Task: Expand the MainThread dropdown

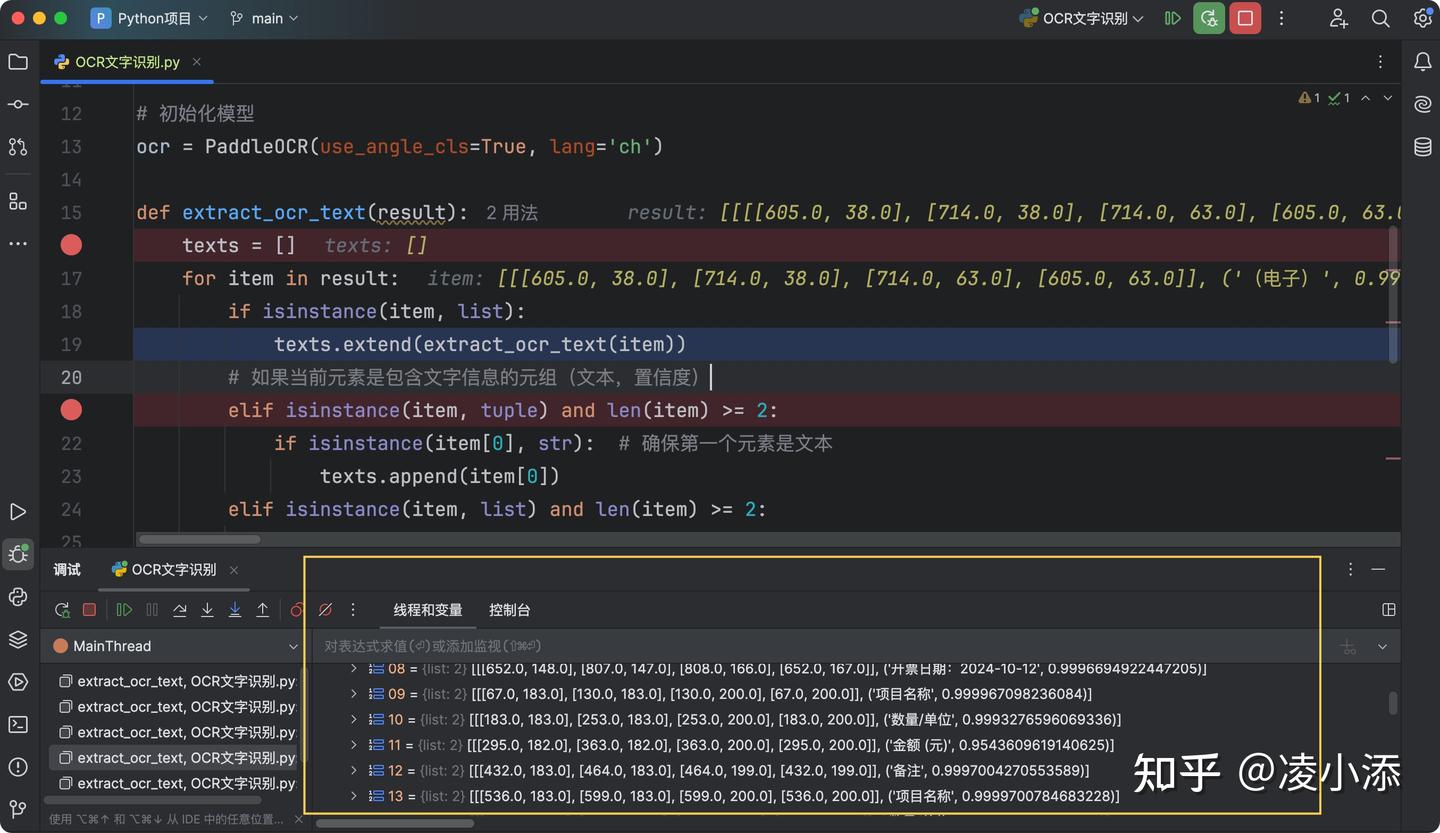Action: (x=293, y=646)
